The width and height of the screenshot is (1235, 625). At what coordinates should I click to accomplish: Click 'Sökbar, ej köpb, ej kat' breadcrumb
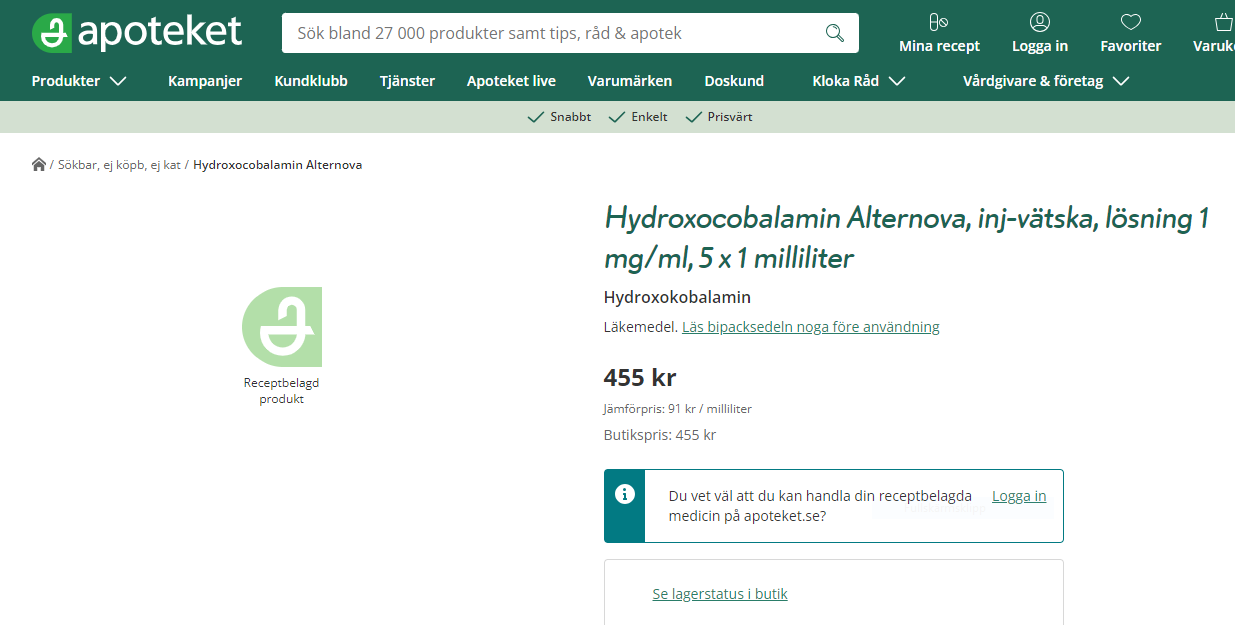click(119, 165)
